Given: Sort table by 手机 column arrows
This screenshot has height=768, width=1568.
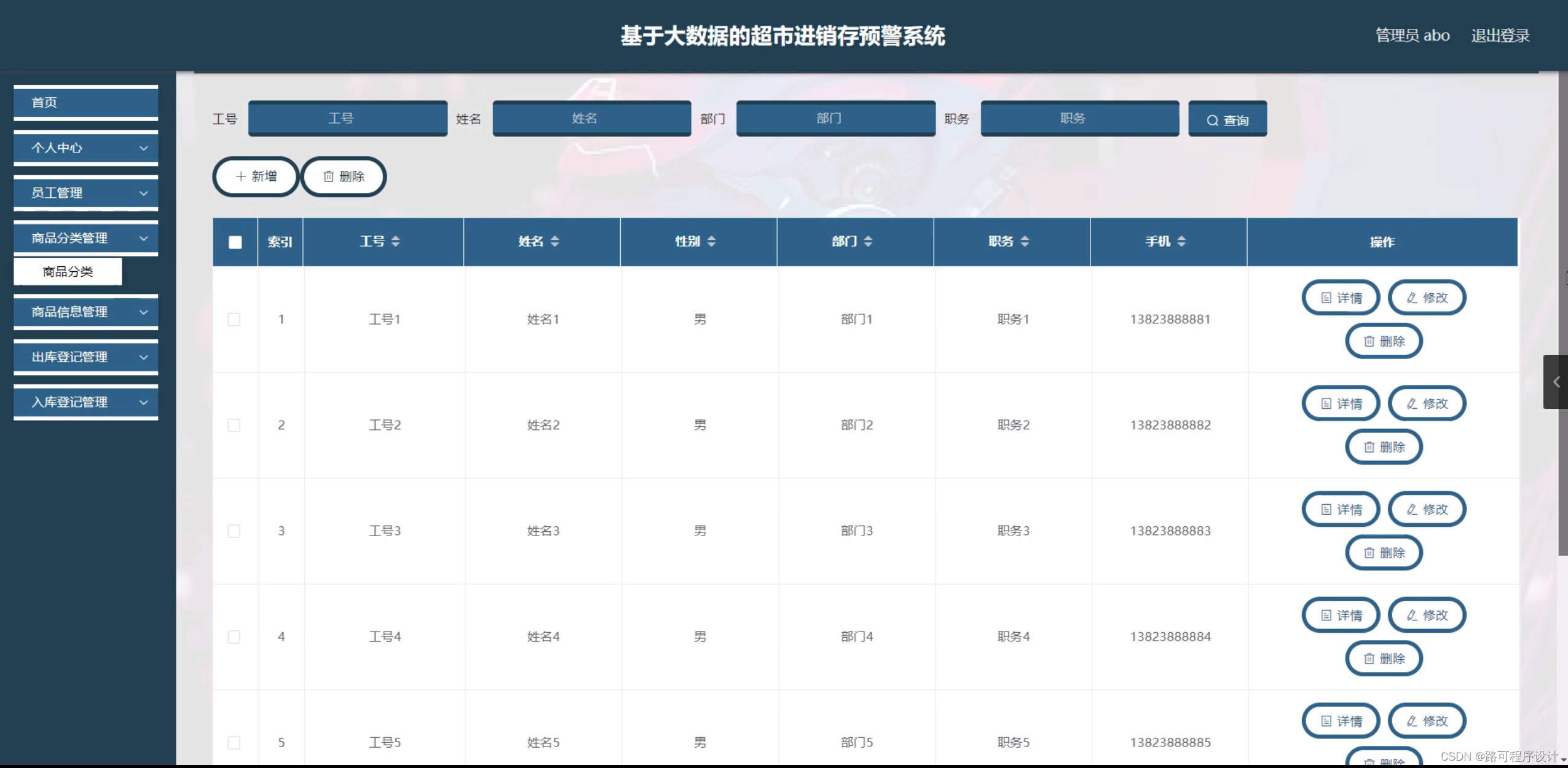Looking at the screenshot, I should tap(1181, 241).
